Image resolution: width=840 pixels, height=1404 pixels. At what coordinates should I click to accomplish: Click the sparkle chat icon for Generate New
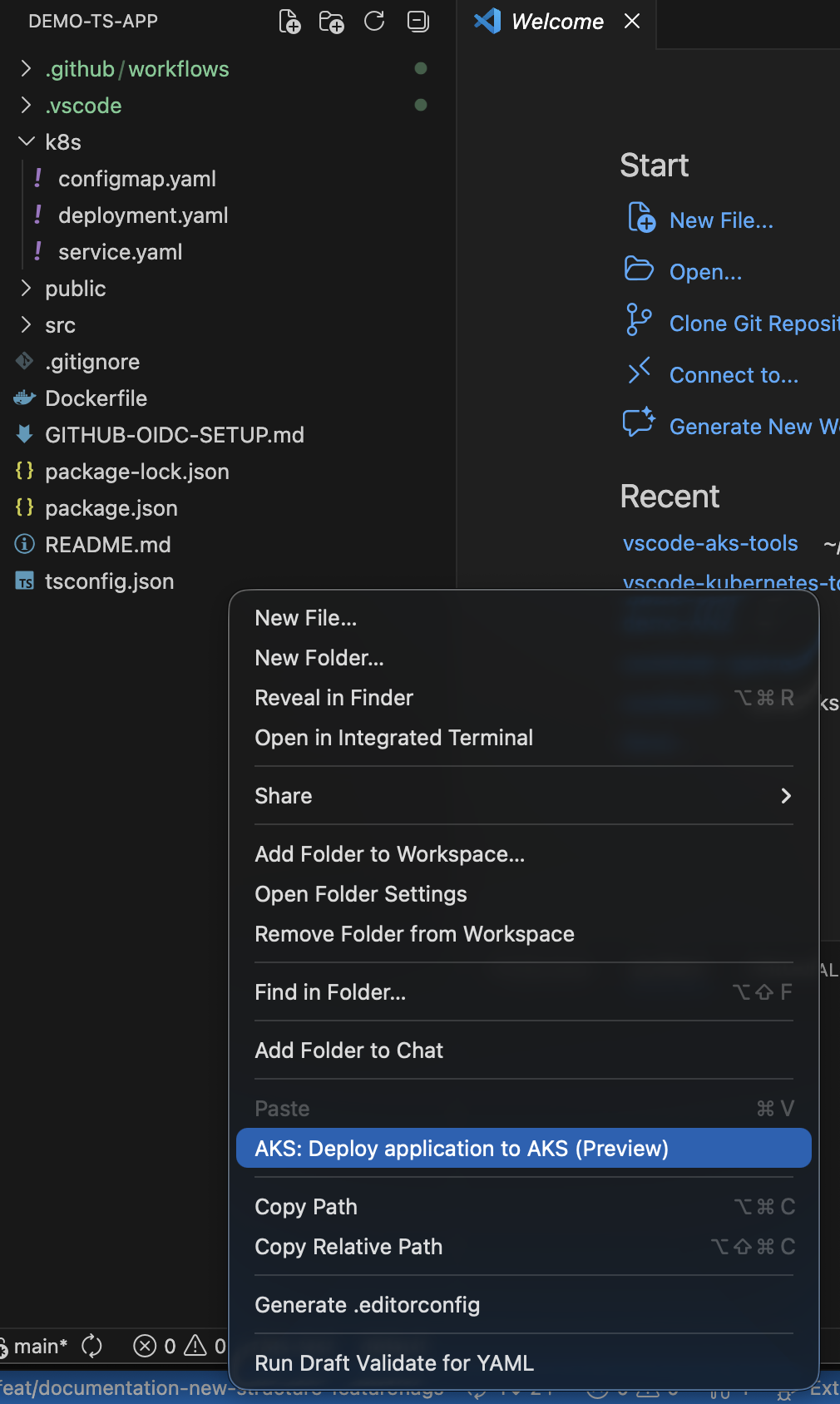(x=639, y=423)
